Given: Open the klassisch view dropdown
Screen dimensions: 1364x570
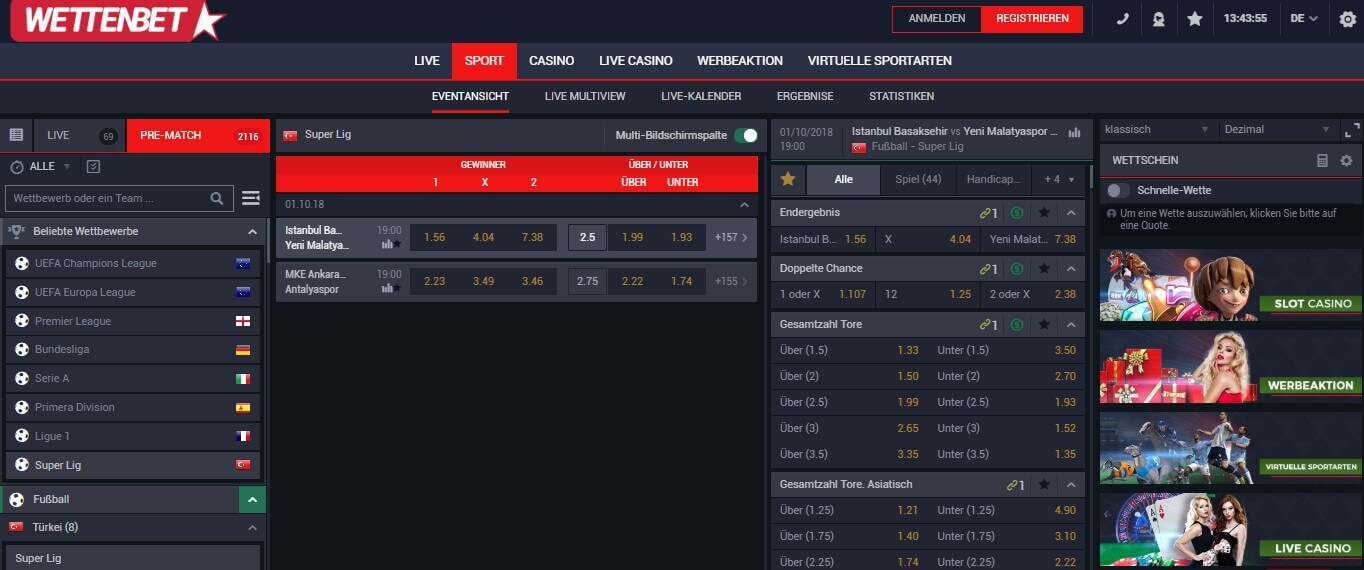Looking at the screenshot, I should coord(1157,129).
